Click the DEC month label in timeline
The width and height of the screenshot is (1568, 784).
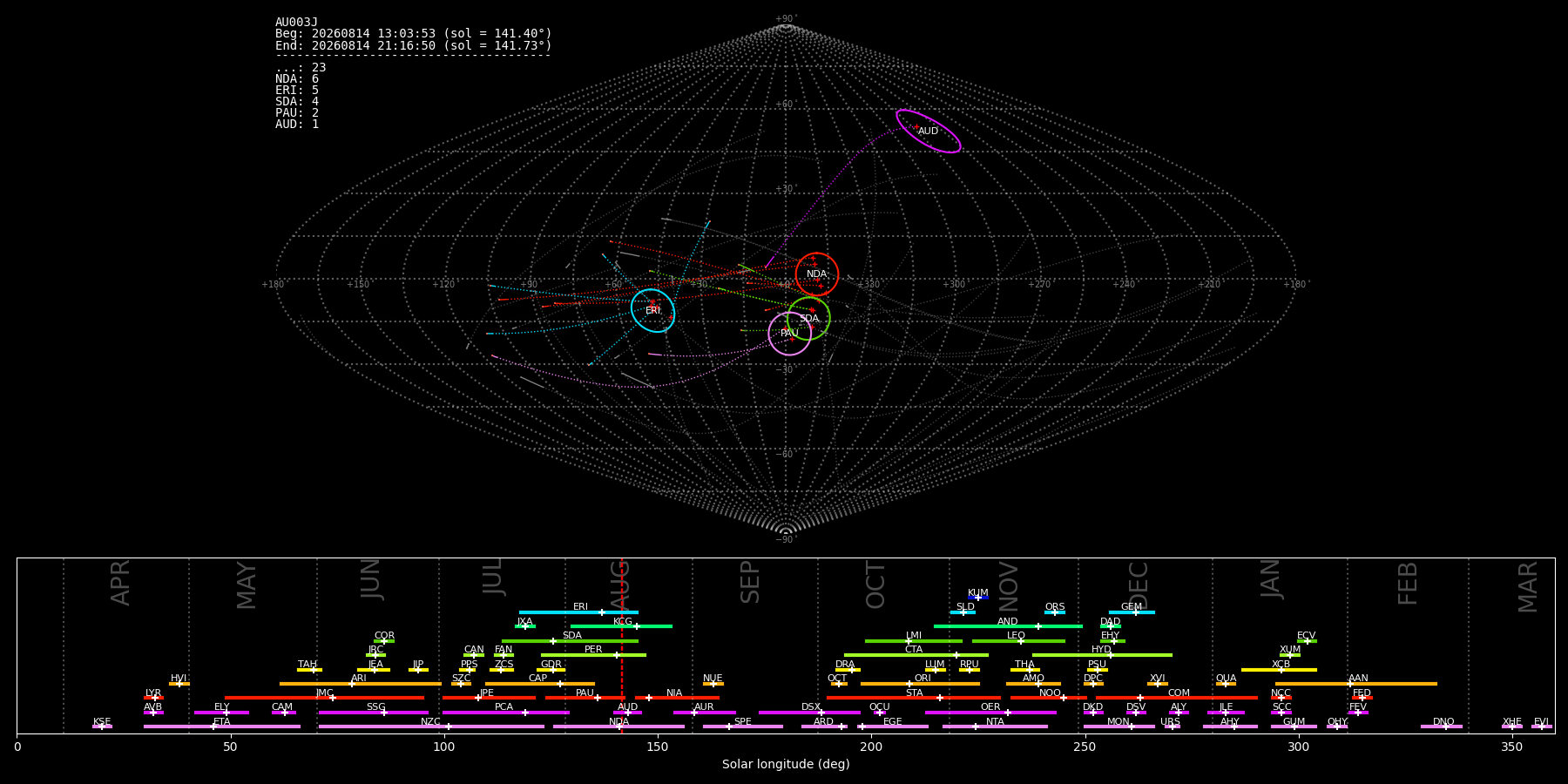pos(1139,585)
